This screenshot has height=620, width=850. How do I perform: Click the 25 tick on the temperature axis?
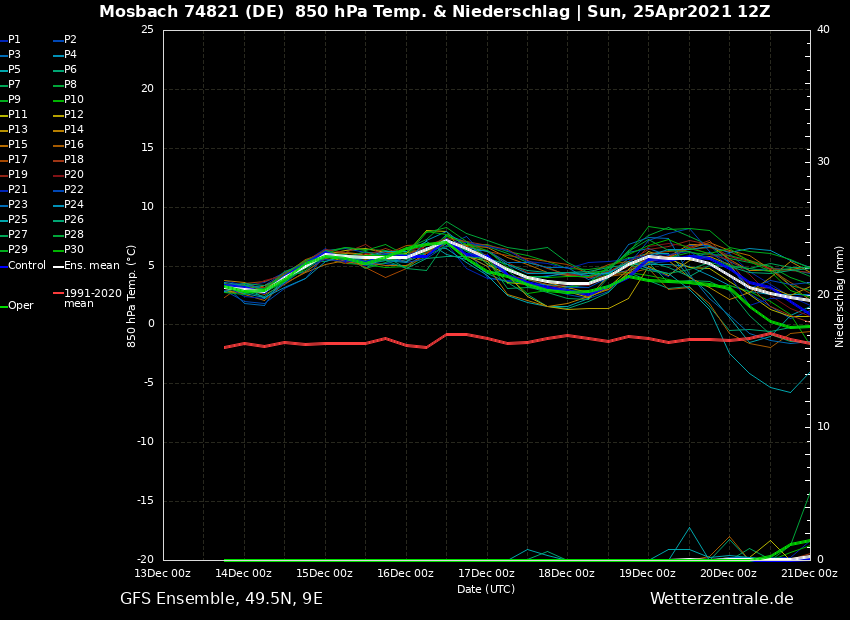(x=147, y=30)
